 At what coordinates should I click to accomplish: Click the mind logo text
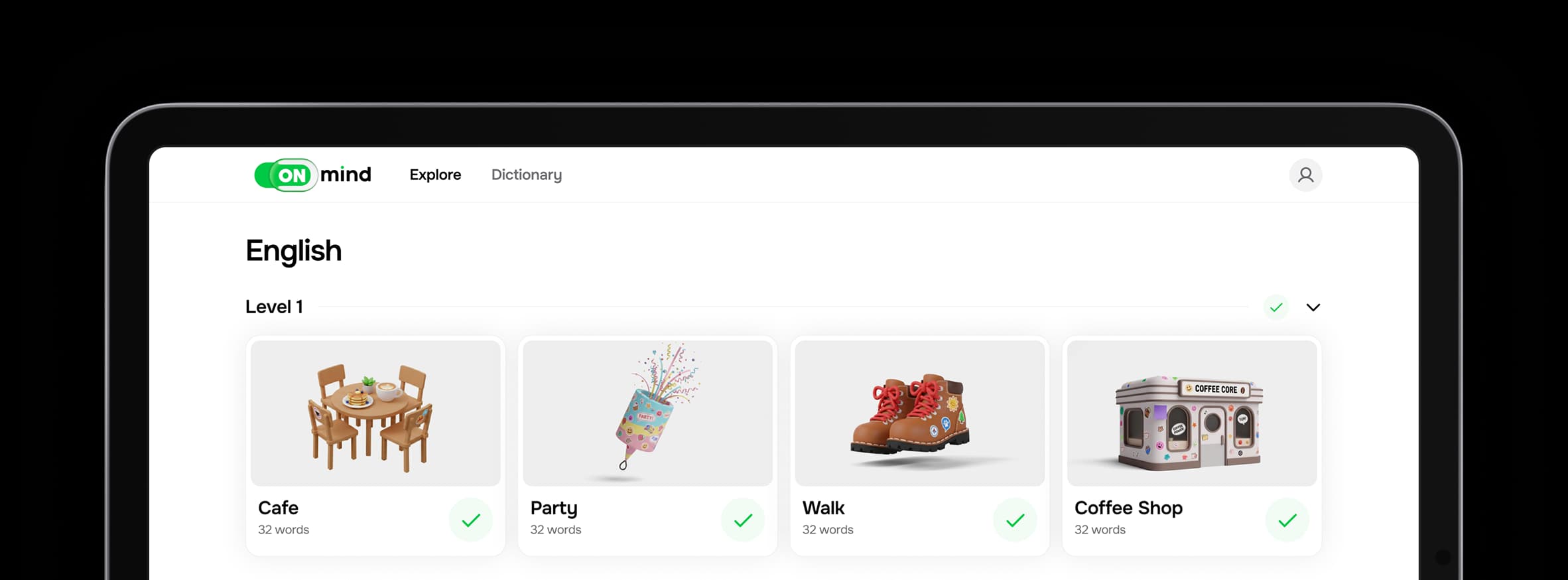click(x=346, y=175)
